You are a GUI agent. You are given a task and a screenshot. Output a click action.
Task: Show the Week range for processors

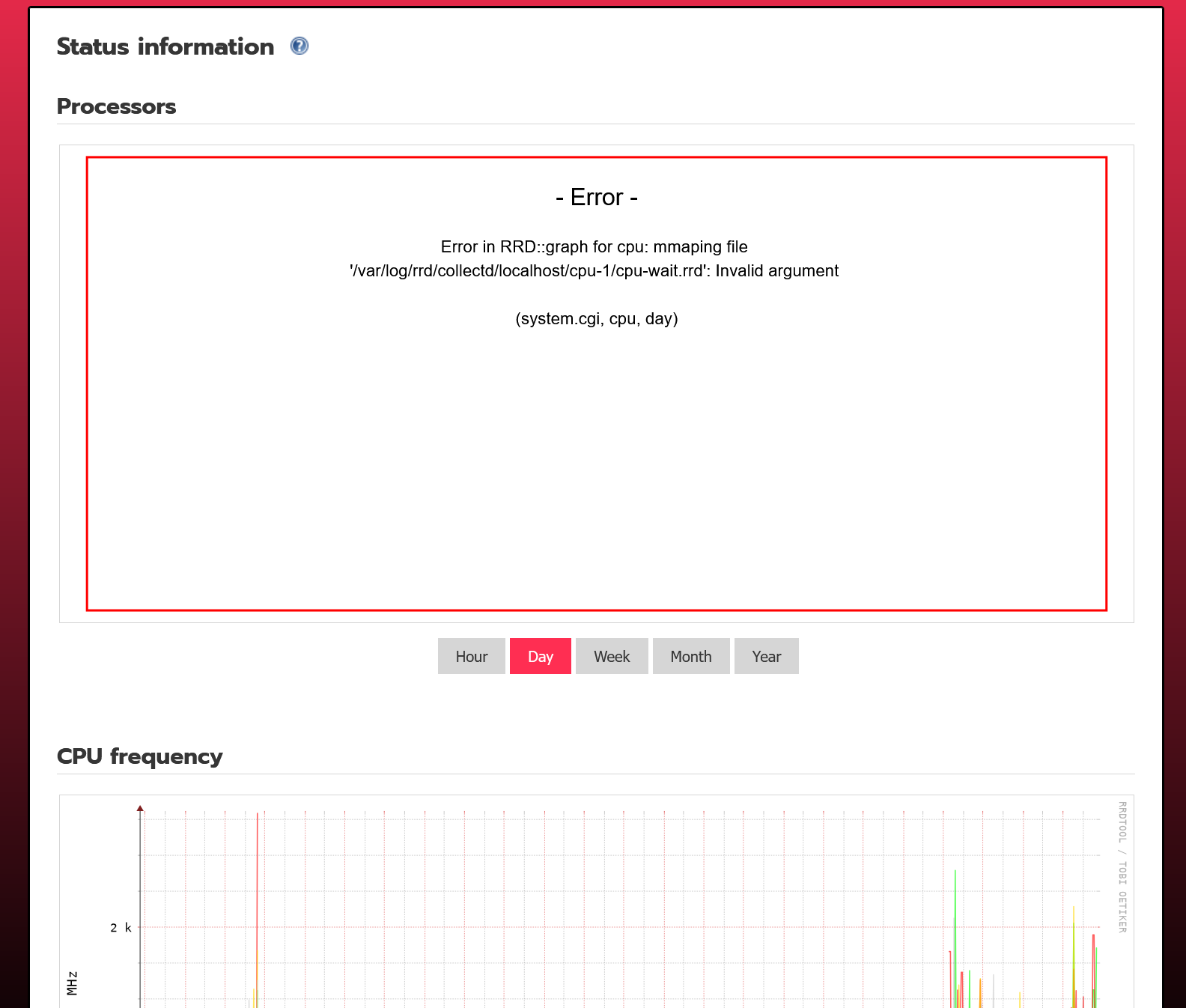point(612,656)
